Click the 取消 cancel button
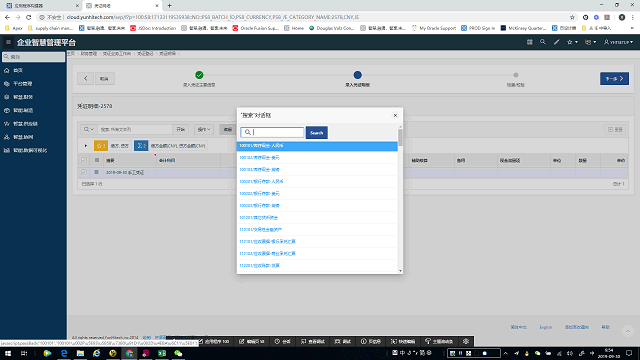The width and height of the screenshot is (640, 360). [x=104, y=78]
